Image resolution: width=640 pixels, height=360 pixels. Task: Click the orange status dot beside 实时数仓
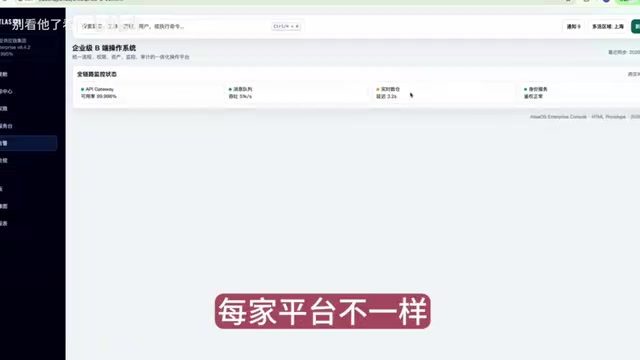(378, 89)
